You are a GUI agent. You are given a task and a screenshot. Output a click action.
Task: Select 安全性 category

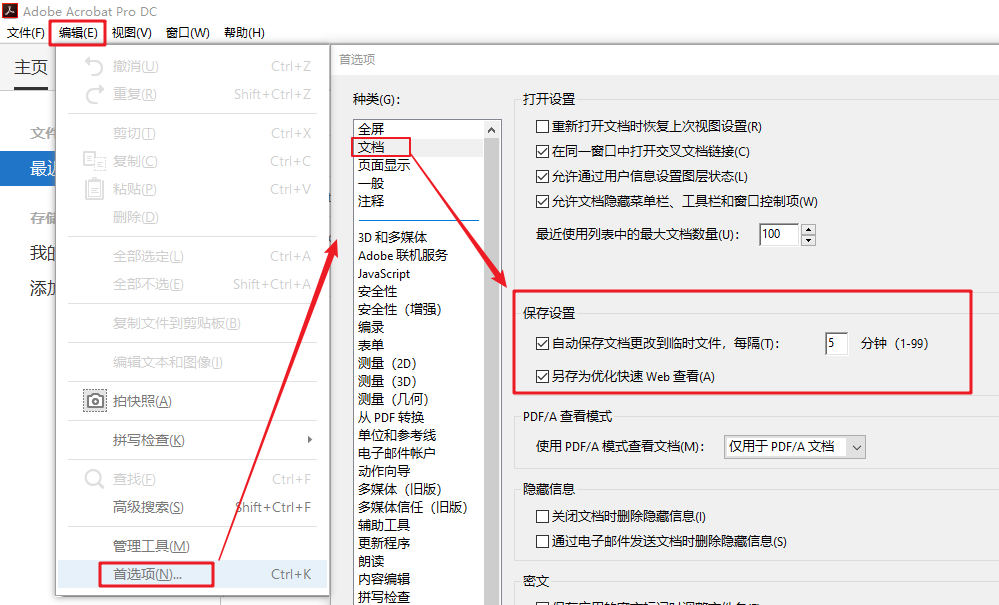(377, 292)
